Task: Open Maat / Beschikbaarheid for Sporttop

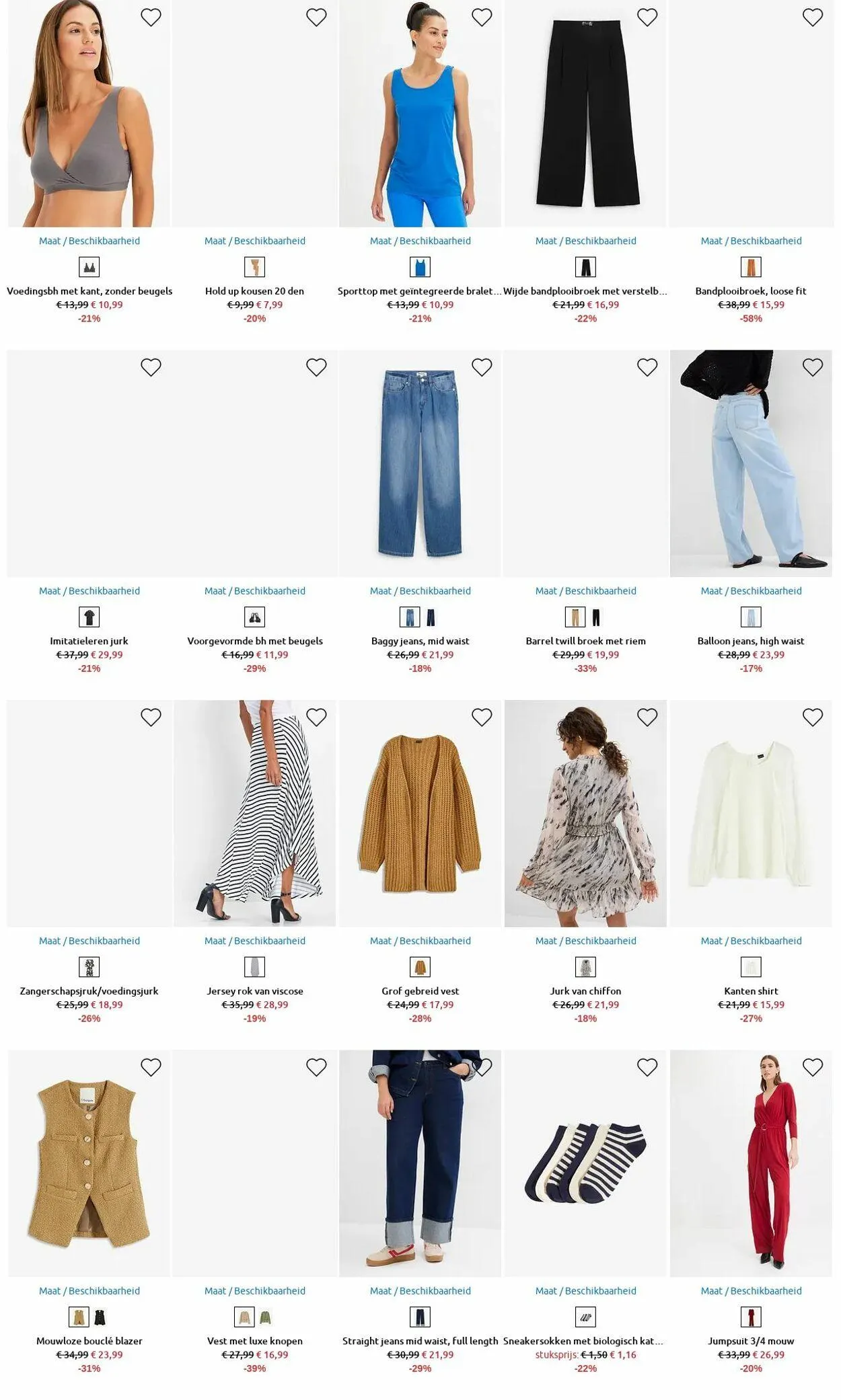Action: point(420,241)
